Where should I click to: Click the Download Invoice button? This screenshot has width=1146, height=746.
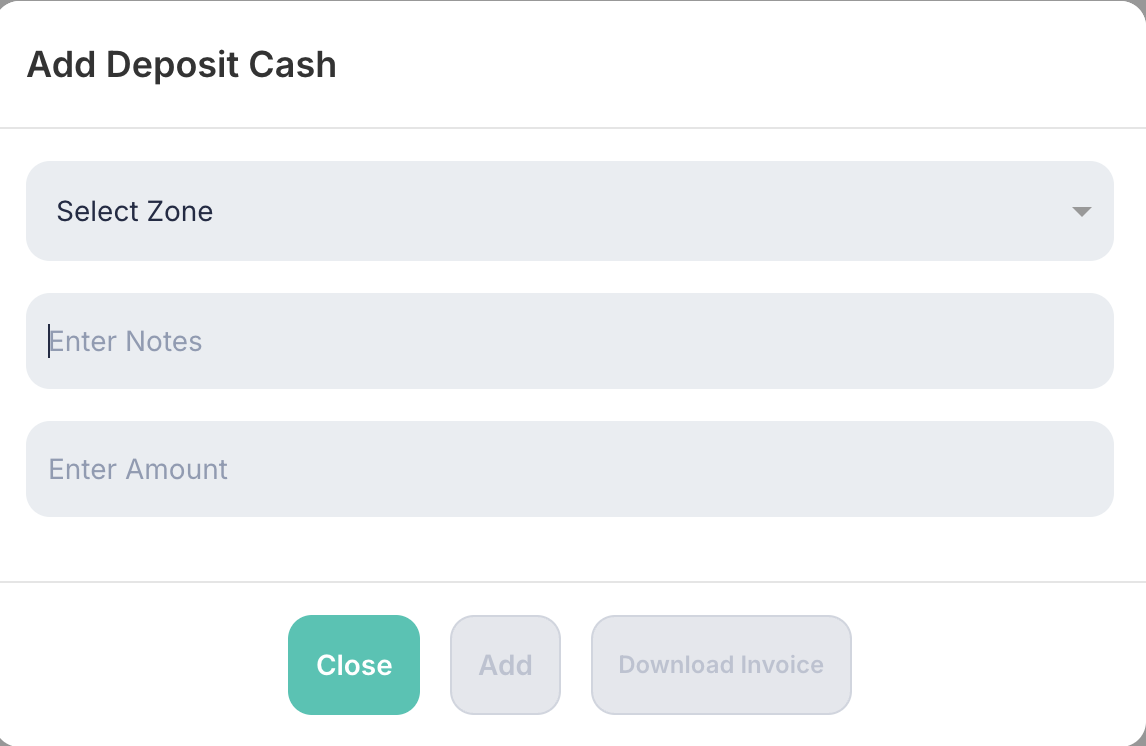[x=721, y=665]
